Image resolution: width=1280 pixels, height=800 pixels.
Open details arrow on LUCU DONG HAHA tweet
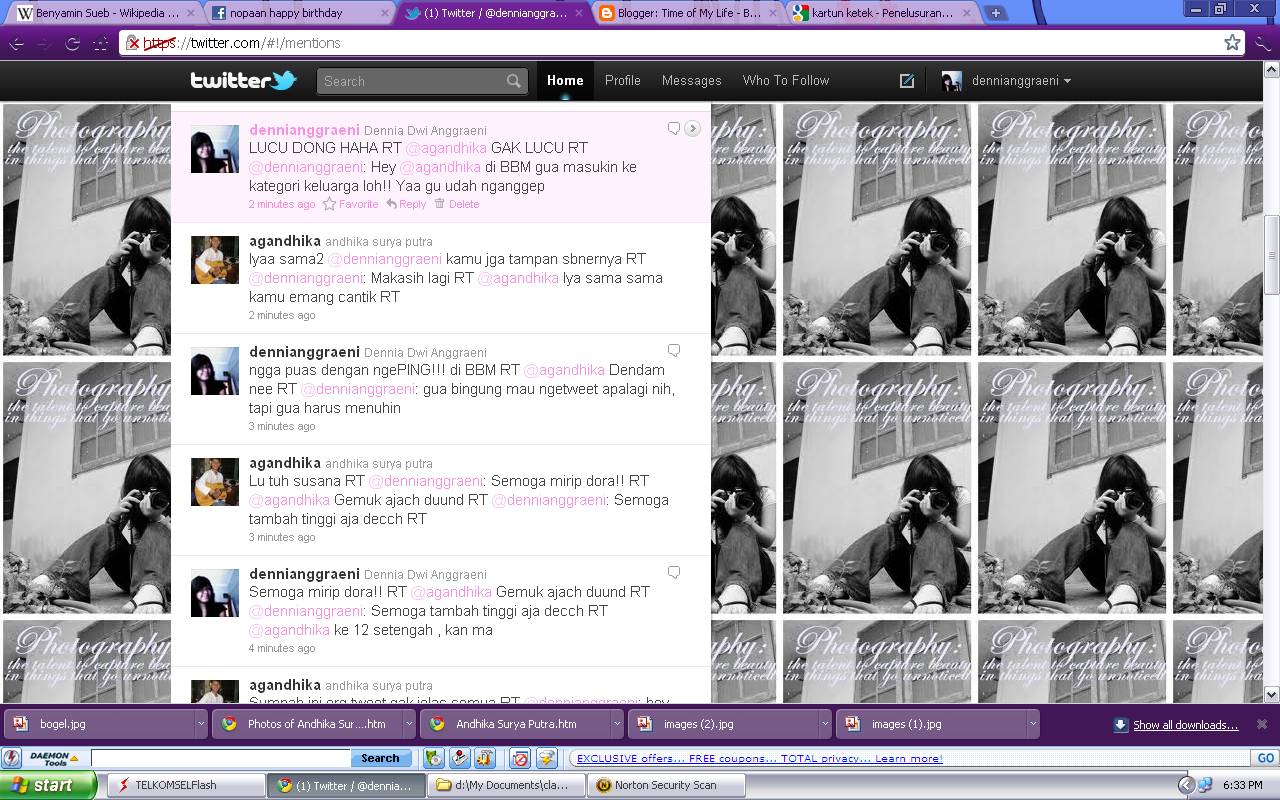692,129
